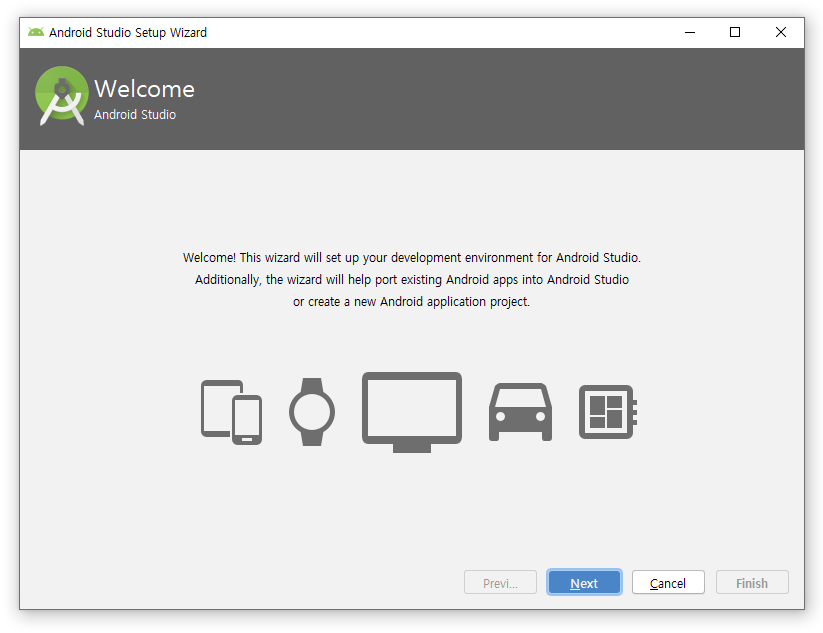Image resolution: width=823 pixels, height=633 pixels.
Task: Click the 'or create a new Android application project' line
Action: click(412, 302)
